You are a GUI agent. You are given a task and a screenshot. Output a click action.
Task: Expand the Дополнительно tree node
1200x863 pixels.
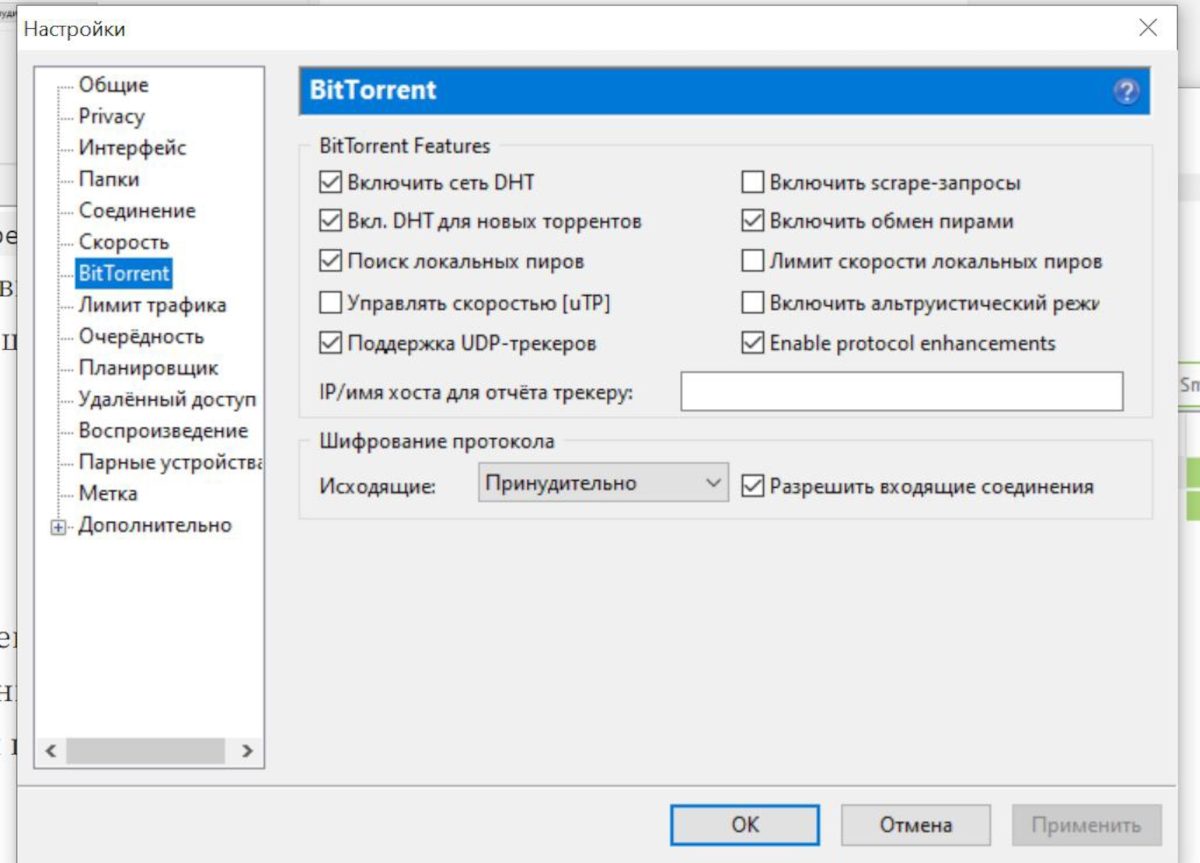tap(58, 527)
